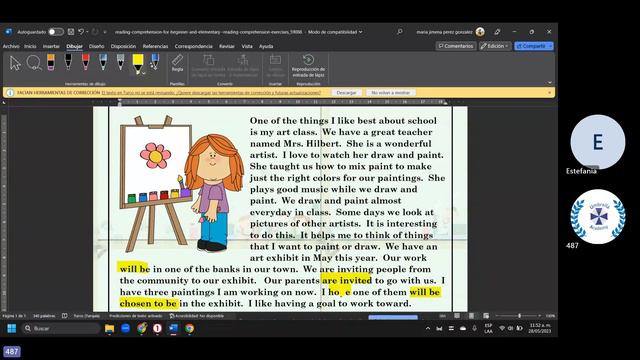Open the Referencias tab

[x=155, y=46]
